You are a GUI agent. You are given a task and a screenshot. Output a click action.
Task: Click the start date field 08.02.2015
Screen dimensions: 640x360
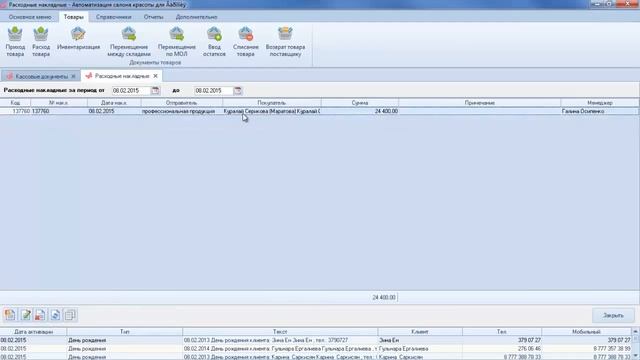tap(131, 91)
